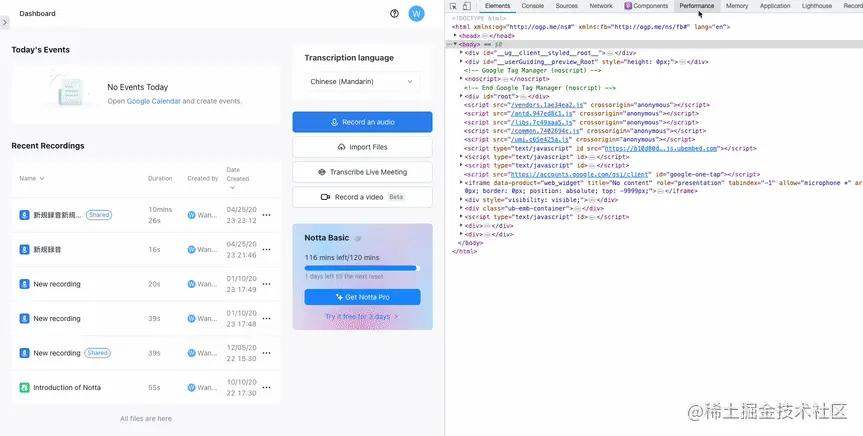Open the vendors.1ae34ea2.js script link

(x=548, y=105)
